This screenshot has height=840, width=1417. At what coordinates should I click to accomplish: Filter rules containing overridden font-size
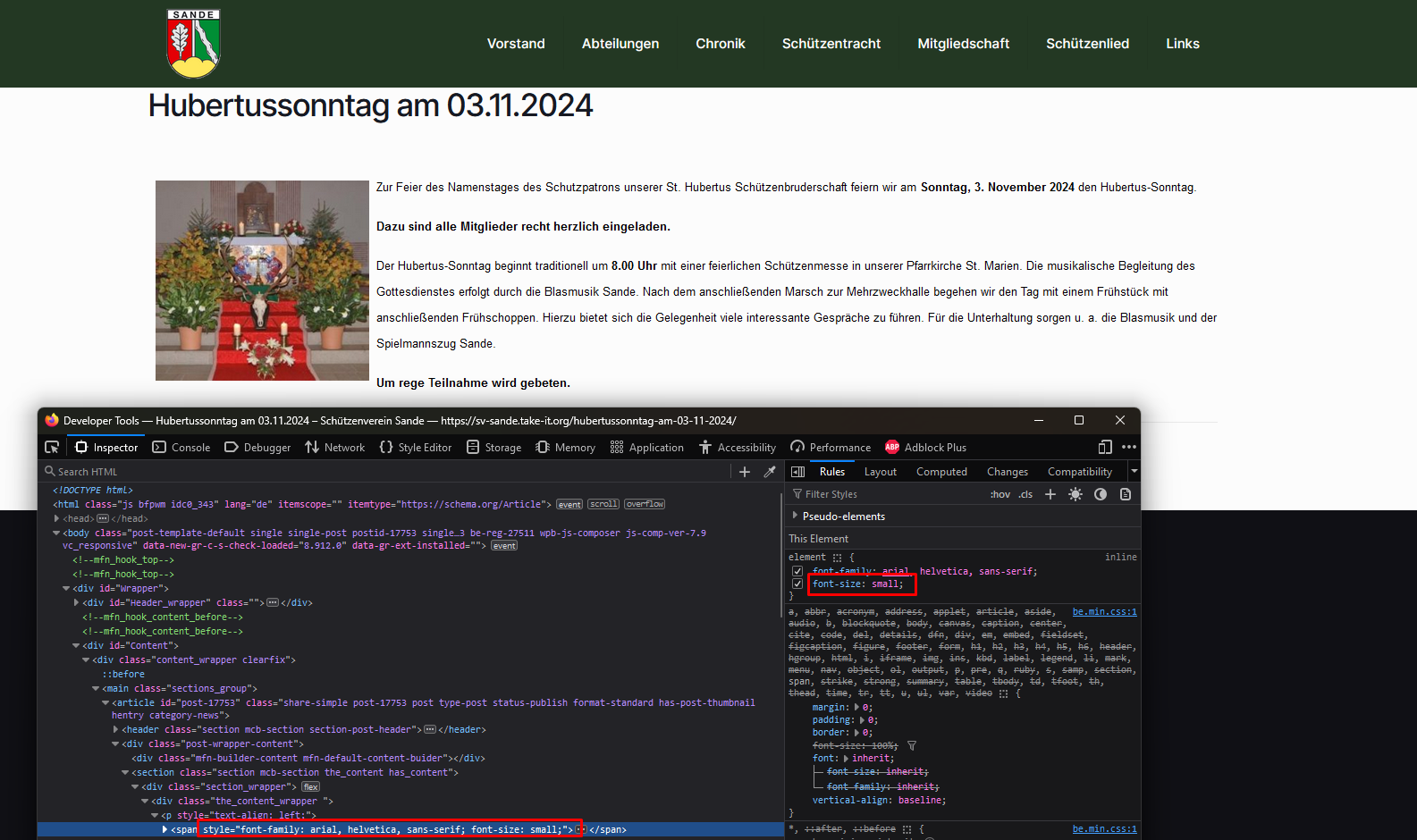click(912, 745)
